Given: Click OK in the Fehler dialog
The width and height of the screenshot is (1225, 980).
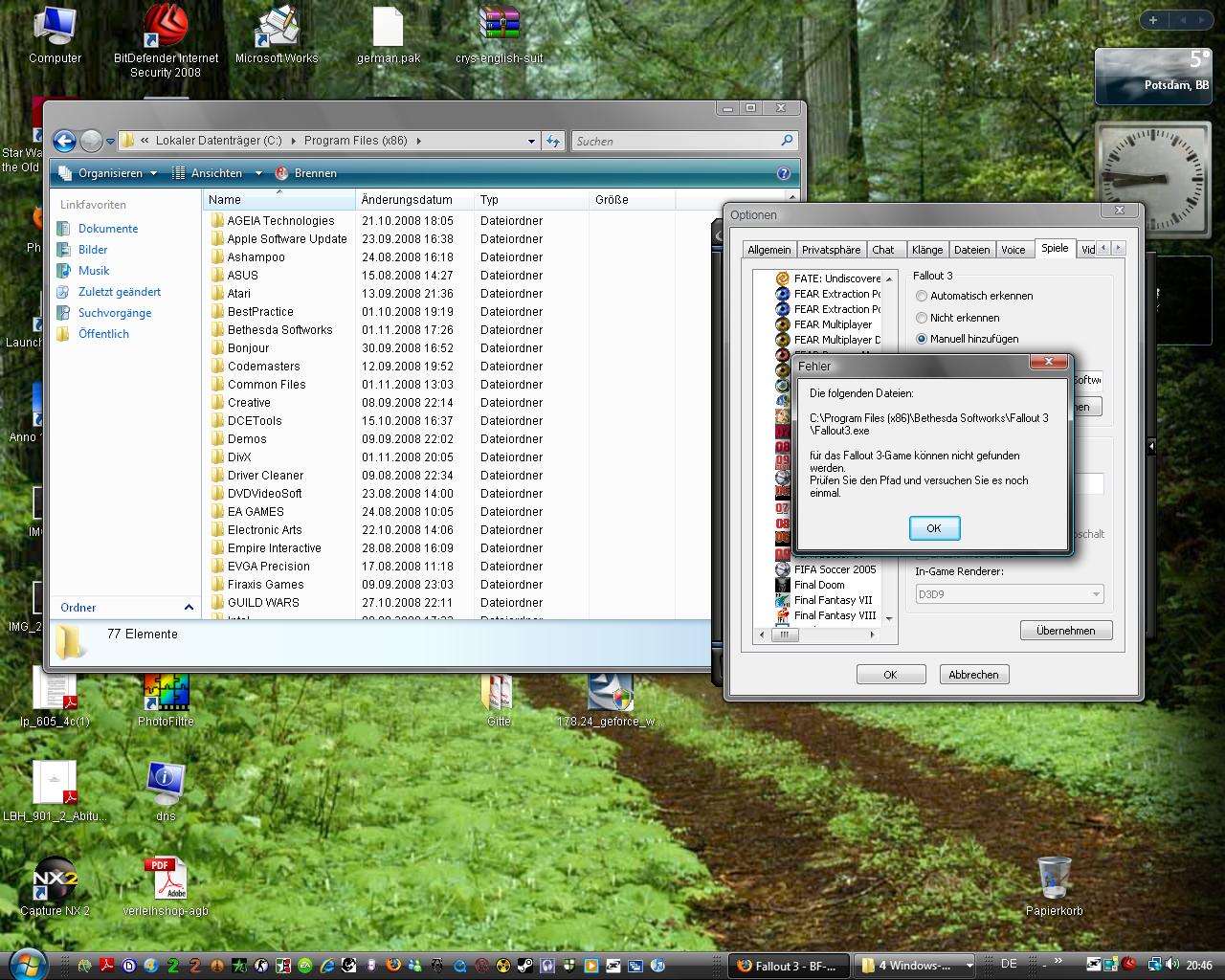Looking at the screenshot, I should [934, 528].
